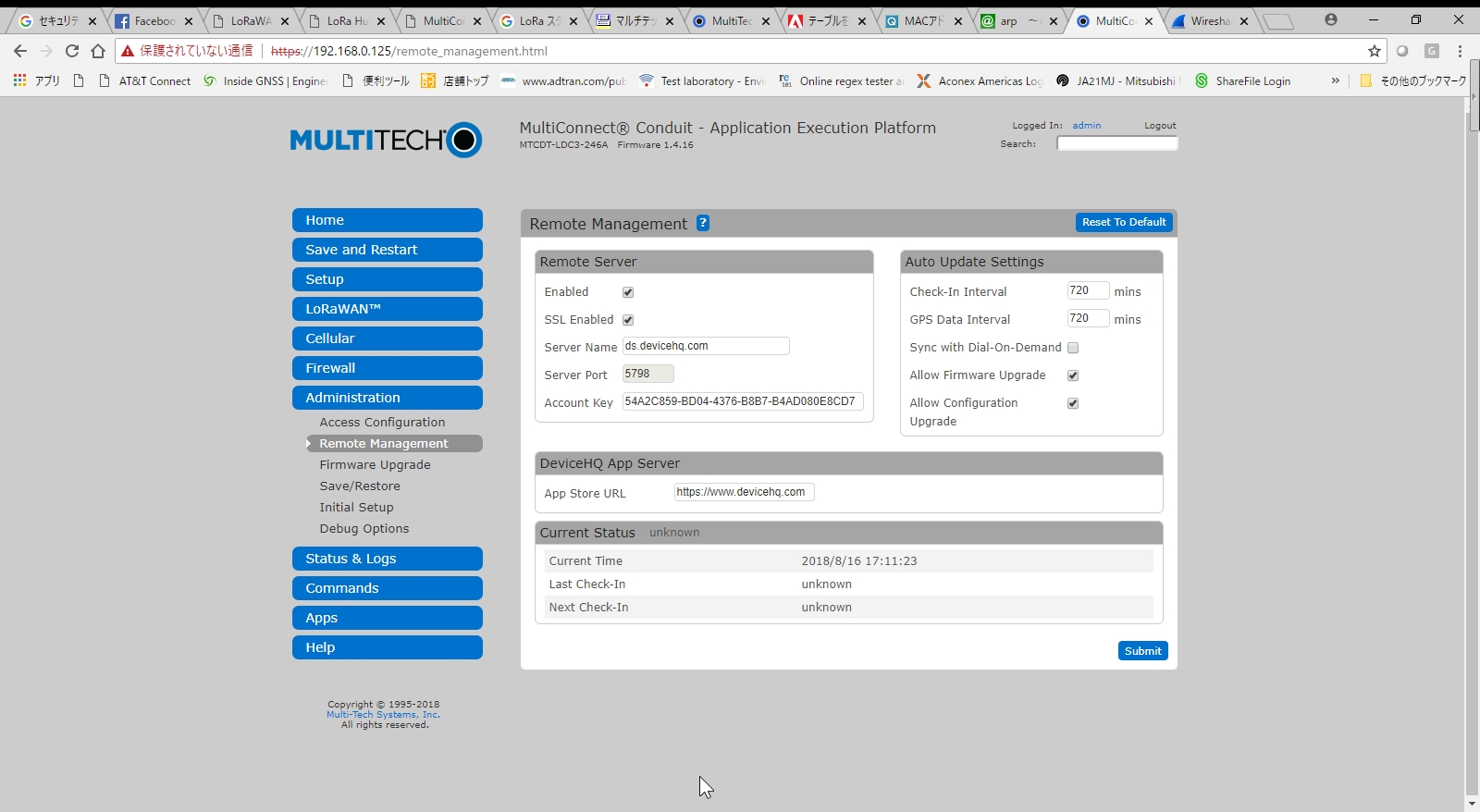
Task: Toggle Sync with Dial-On-Demand checkbox
Action: pyautogui.click(x=1073, y=348)
